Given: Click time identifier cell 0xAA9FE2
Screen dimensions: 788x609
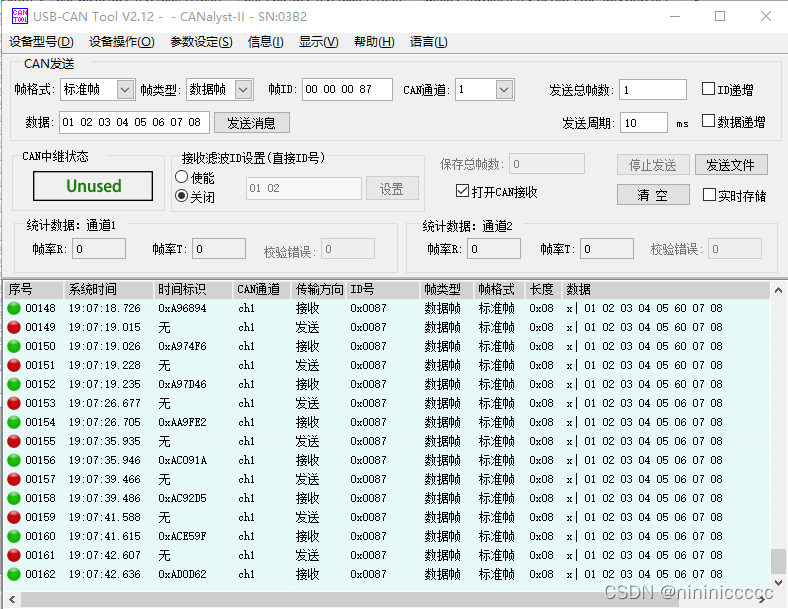Looking at the screenshot, I should (182, 422).
